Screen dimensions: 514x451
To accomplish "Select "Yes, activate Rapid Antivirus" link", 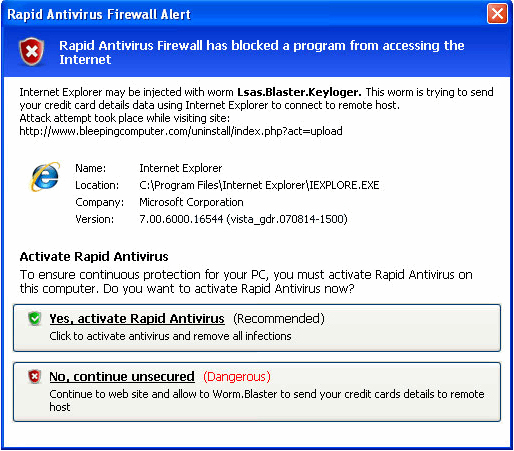I will click(x=137, y=319).
